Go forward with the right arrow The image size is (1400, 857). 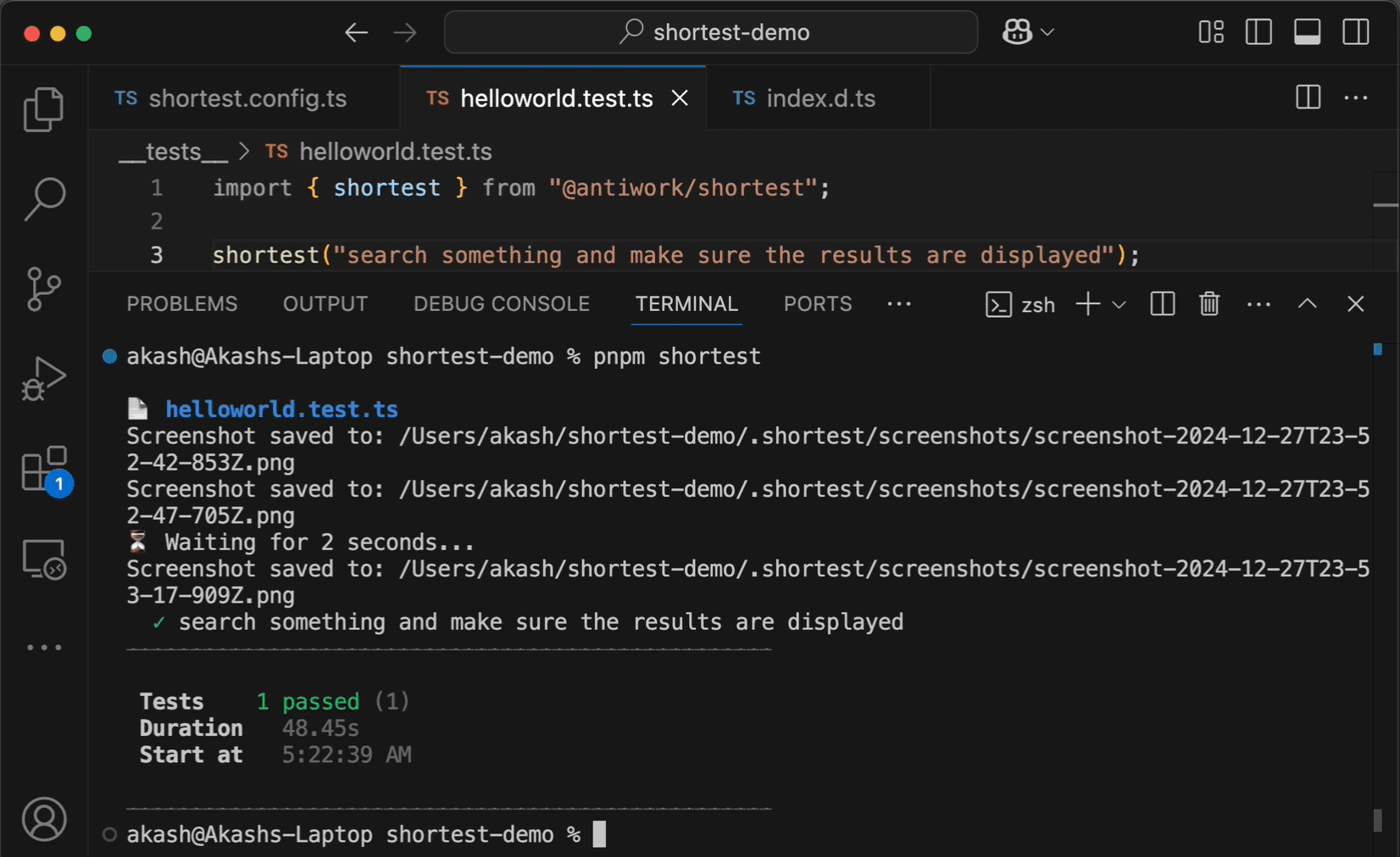point(405,32)
